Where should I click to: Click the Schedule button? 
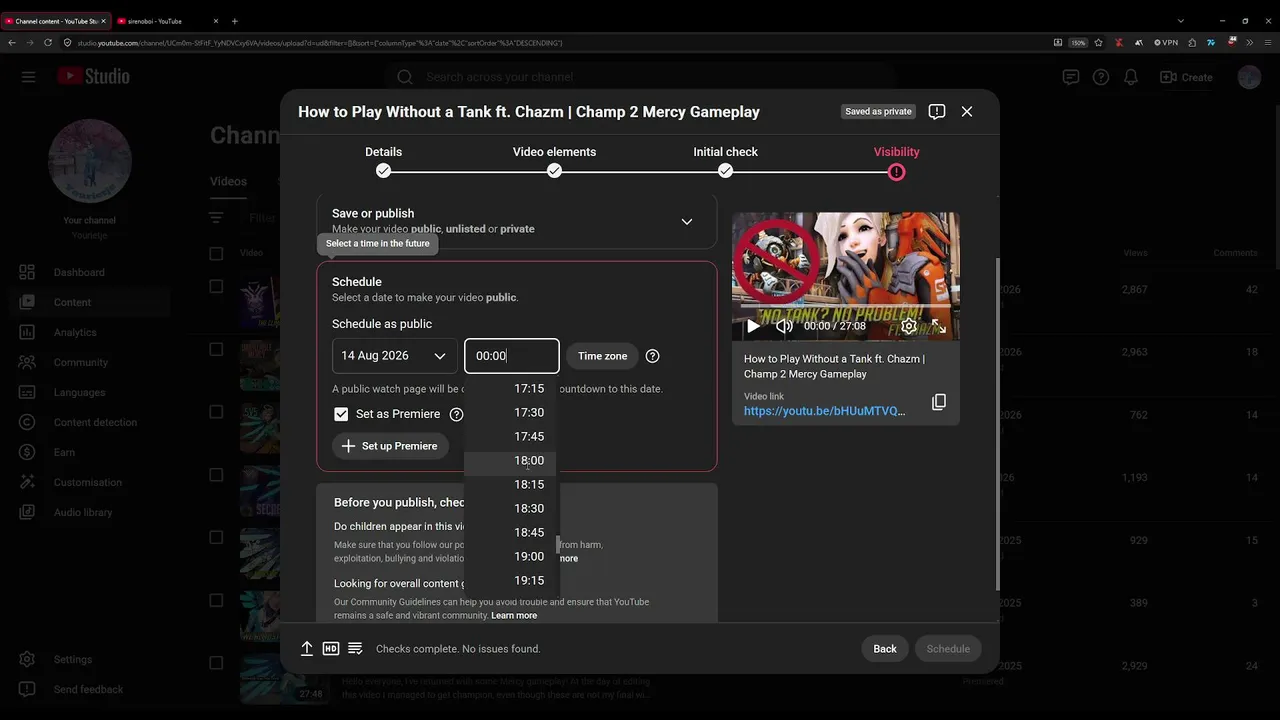(x=948, y=649)
